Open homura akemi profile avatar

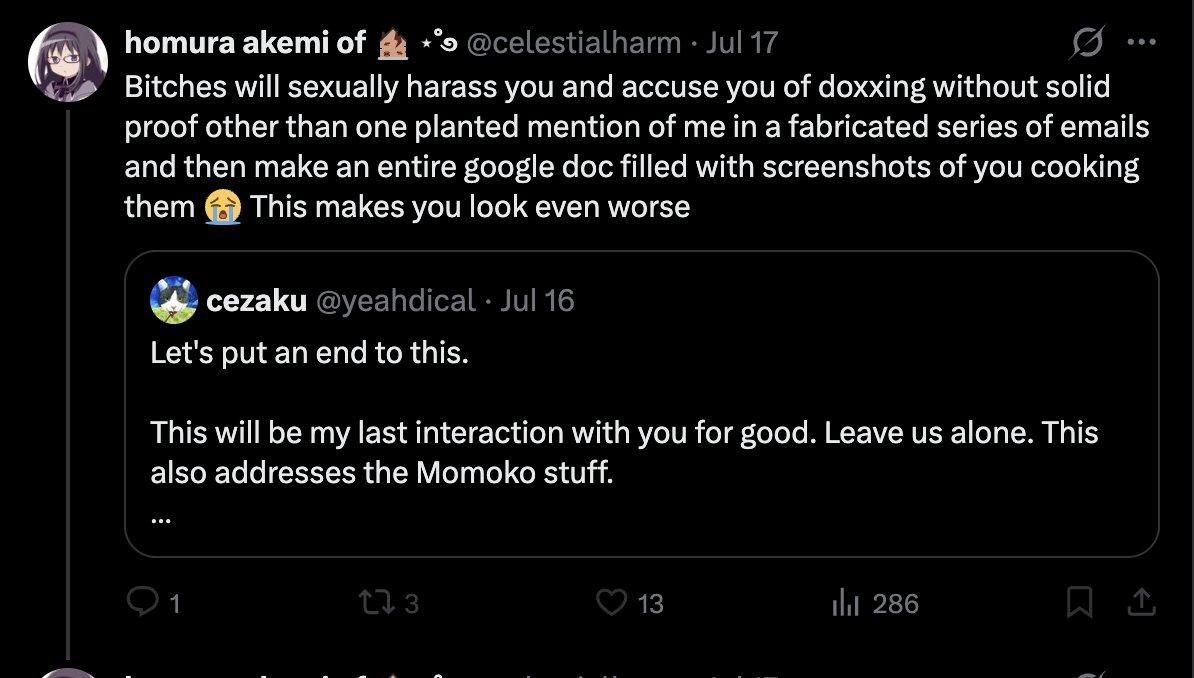click(68, 62)
